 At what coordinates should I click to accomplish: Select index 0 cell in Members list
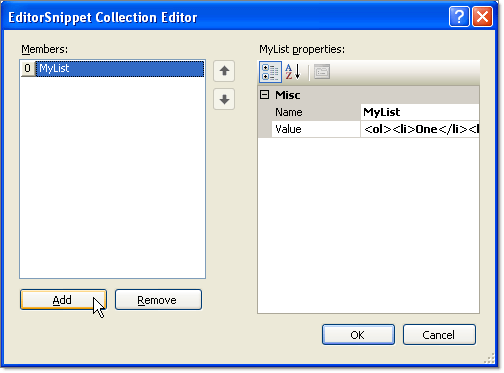tap(28, 69)
